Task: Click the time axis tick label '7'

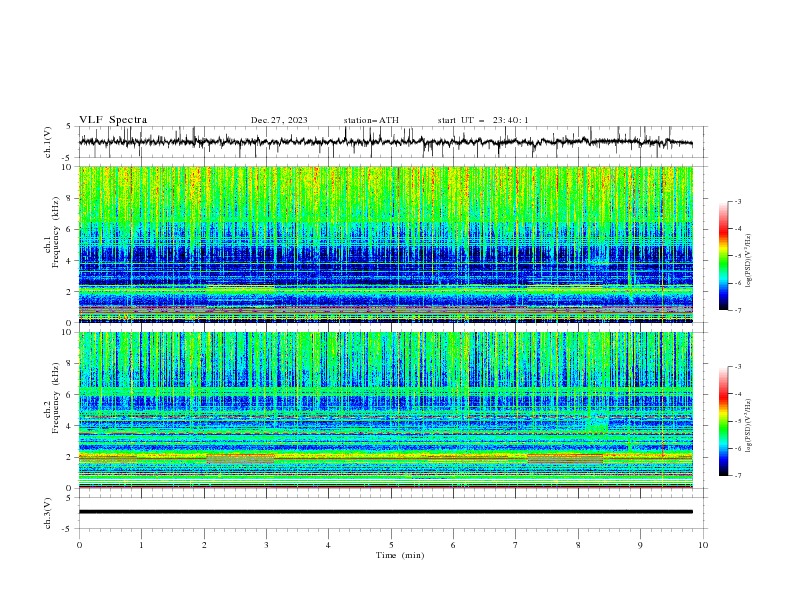Action: [516, 545]
